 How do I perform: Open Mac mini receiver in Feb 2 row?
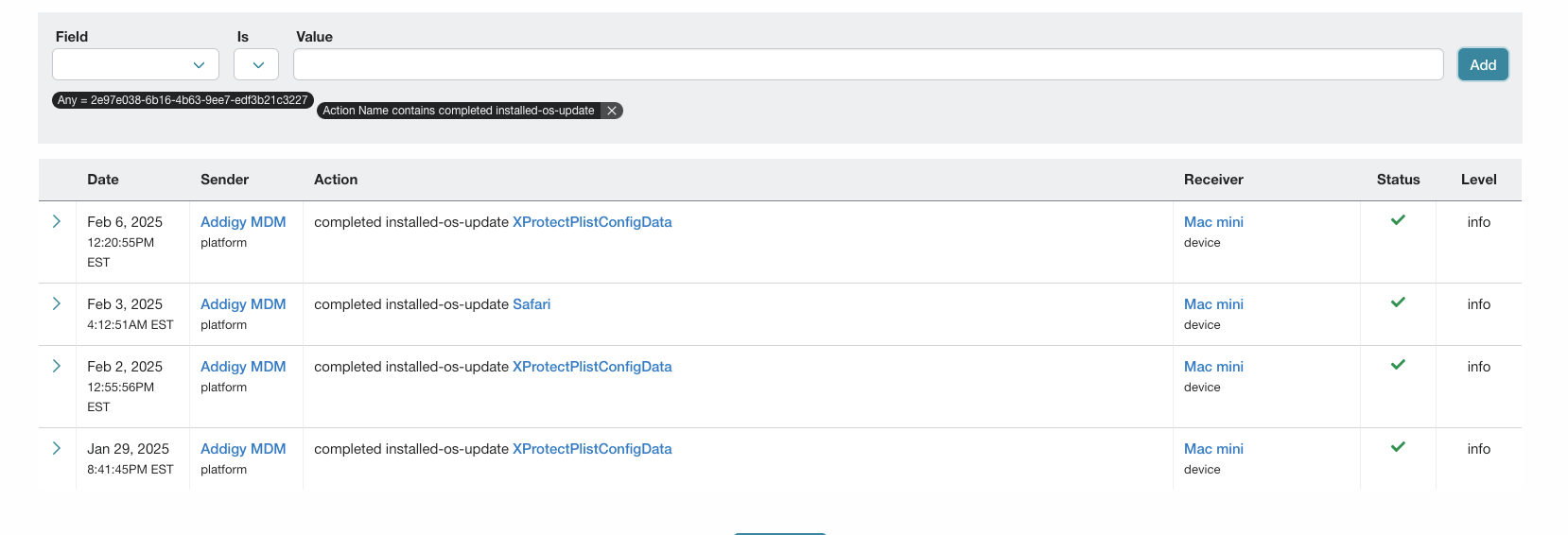[1213, 367]
